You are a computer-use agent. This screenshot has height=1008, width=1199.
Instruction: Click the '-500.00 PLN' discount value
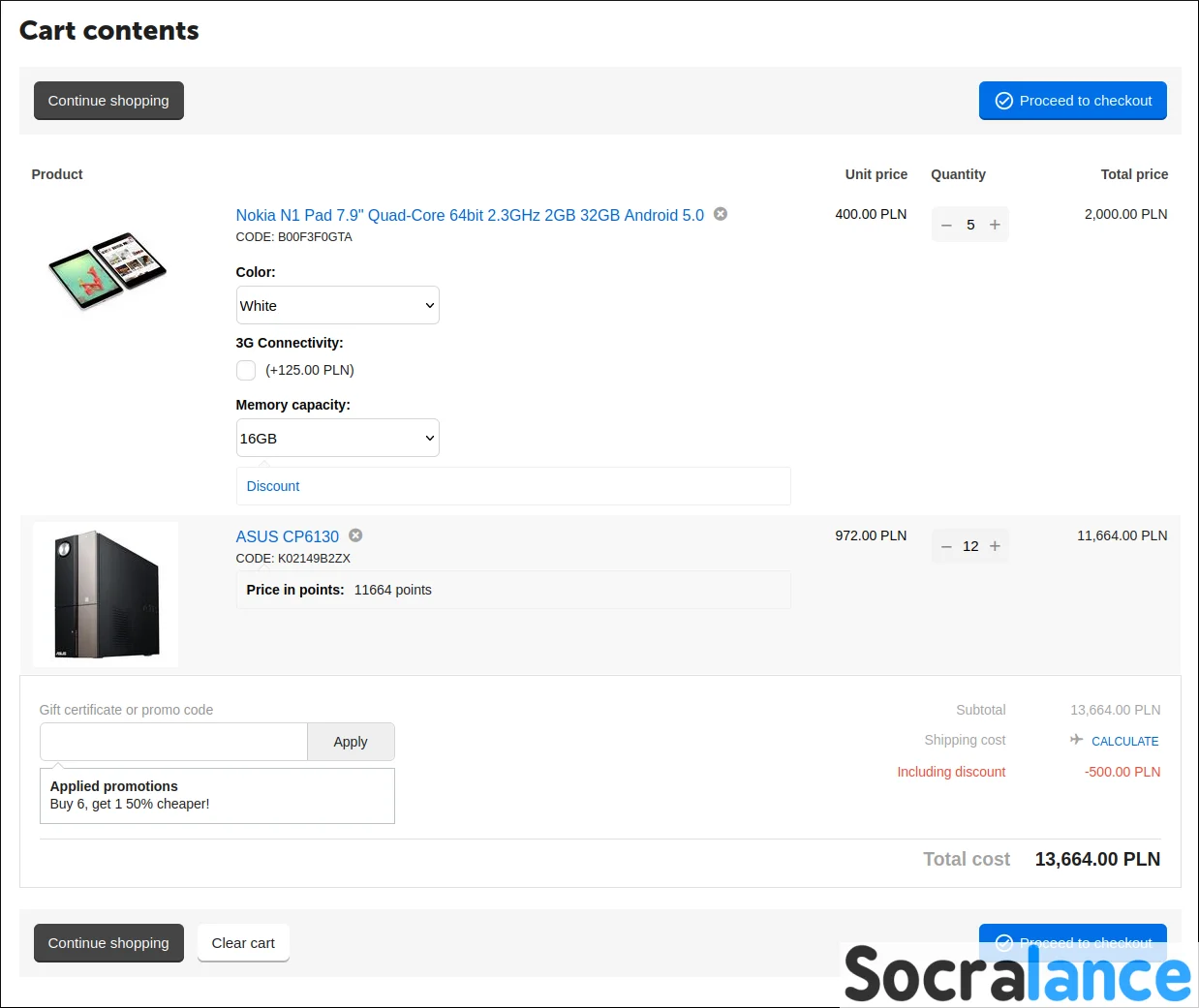(x=1122, y=772)
